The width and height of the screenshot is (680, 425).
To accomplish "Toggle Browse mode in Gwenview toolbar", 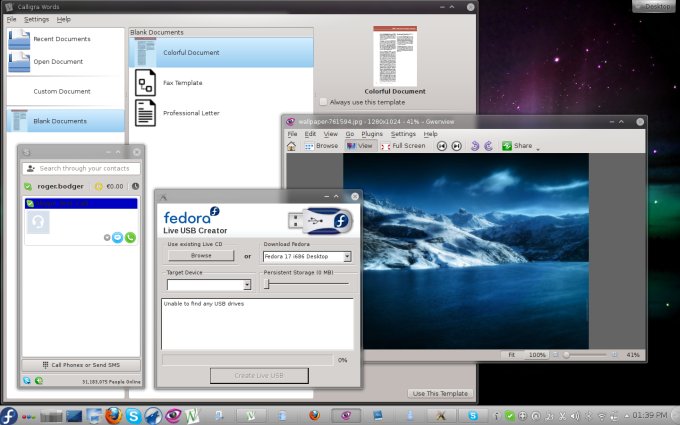I will 321,146.
